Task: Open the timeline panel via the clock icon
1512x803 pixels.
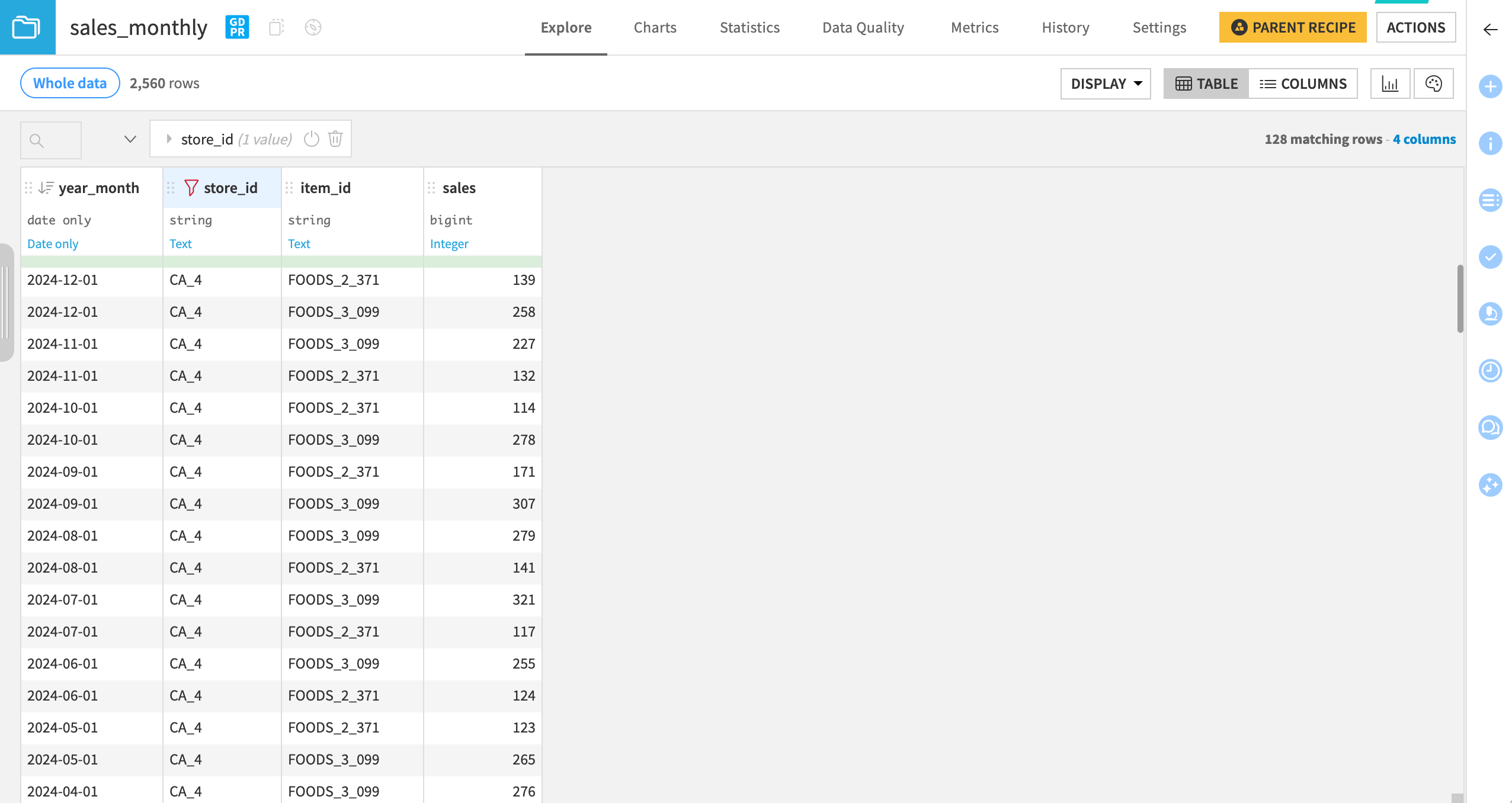Action: (1491, 371)
